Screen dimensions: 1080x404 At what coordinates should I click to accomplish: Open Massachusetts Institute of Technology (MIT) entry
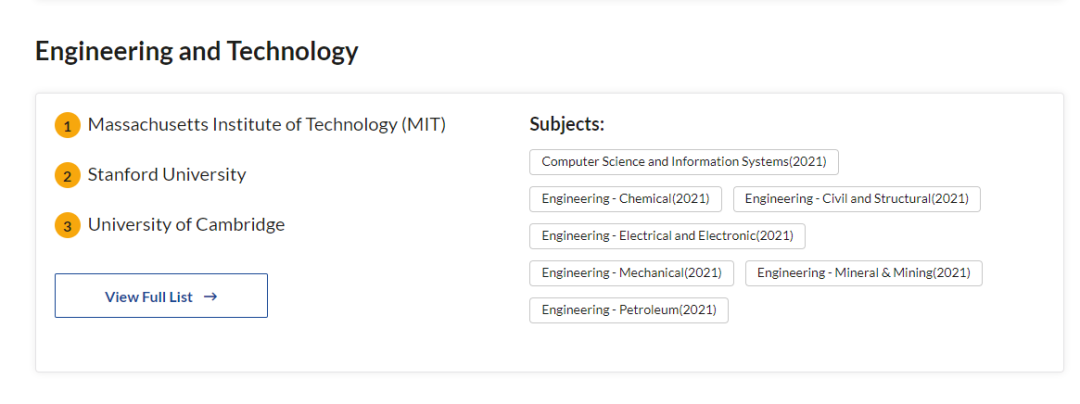pos(266,125)
